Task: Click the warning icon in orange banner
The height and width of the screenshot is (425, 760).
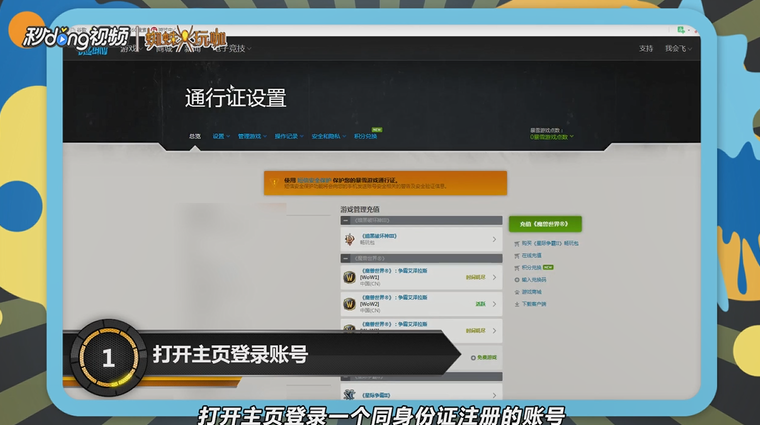Action: click(274, 183)
